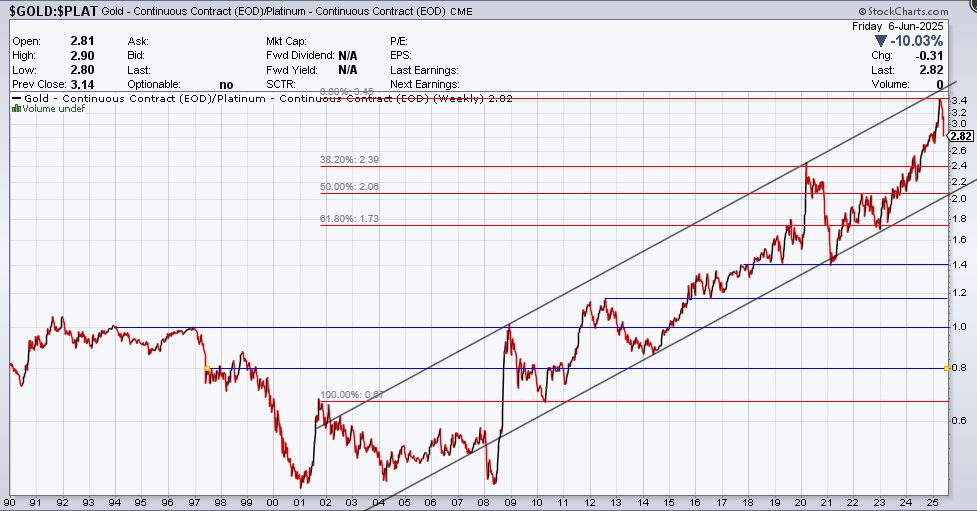Click the '38.20%: 2.39' Fibonacci label
This screenshot has height=511, width=977.
(x=350, y=160)
